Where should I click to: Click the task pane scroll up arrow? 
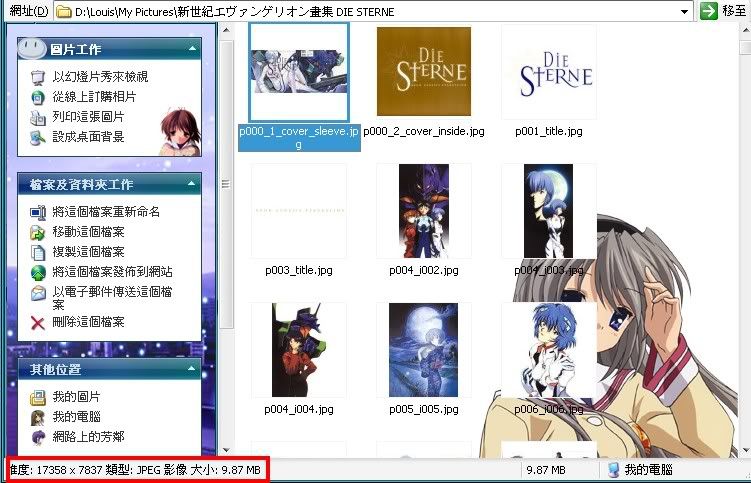click(226, 30)
